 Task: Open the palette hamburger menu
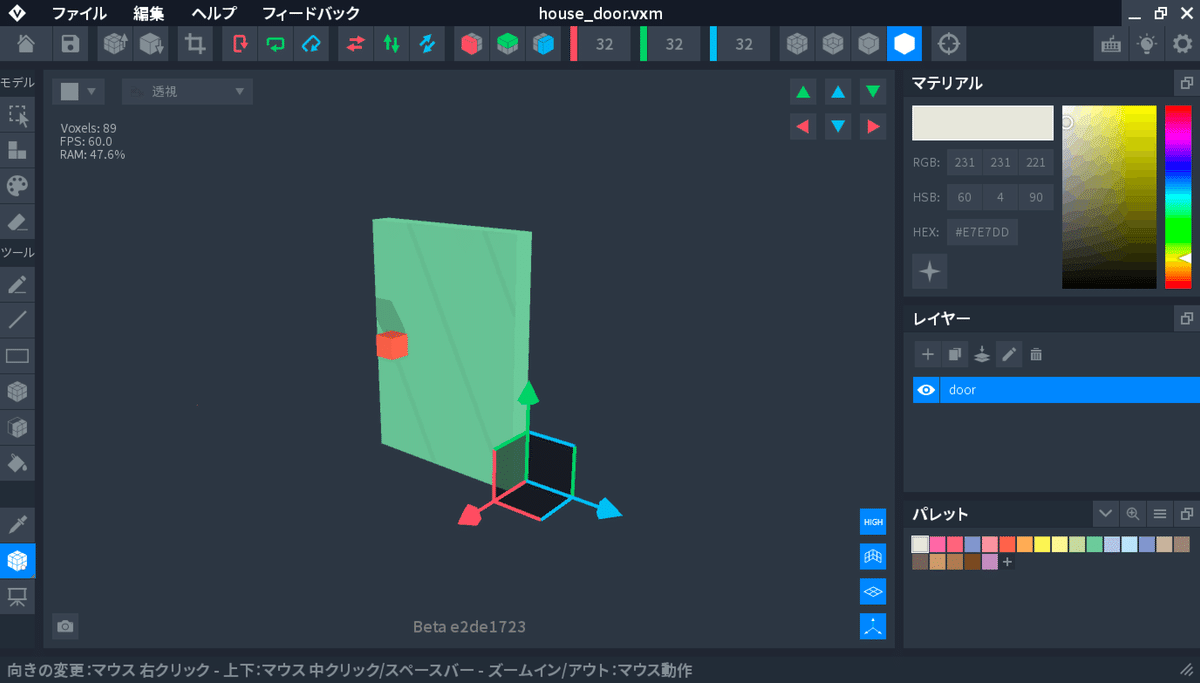1160,514
